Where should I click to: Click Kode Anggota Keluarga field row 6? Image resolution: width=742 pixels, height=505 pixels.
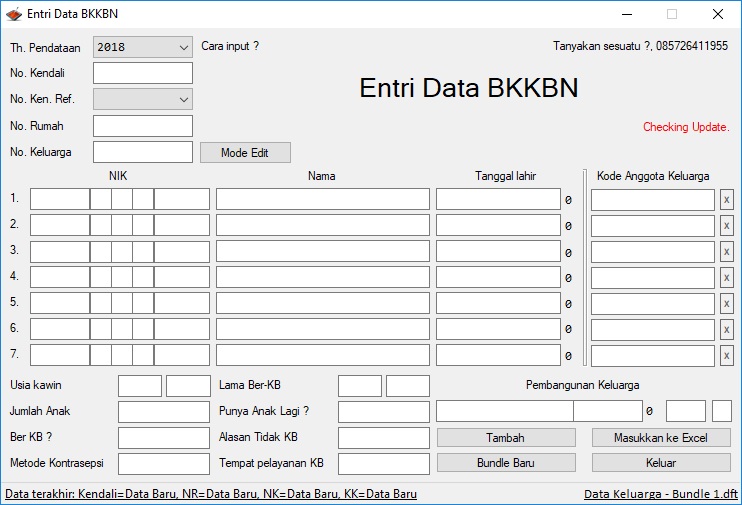(653, 330)
